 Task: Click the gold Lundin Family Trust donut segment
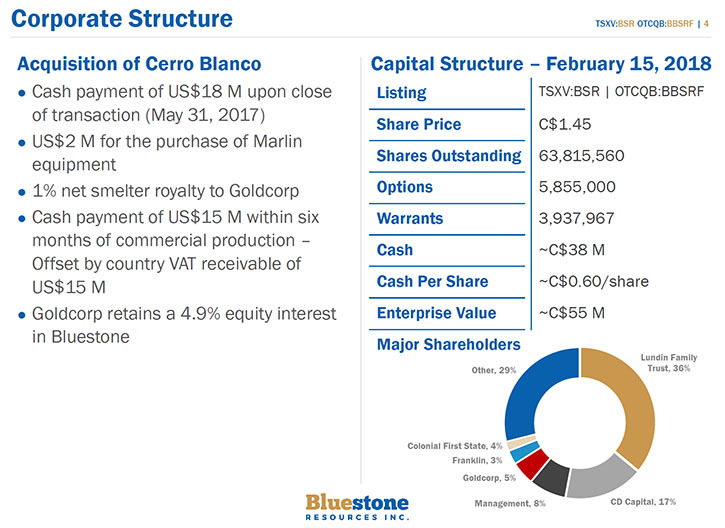pyautogui.click(x=638, y=407)
